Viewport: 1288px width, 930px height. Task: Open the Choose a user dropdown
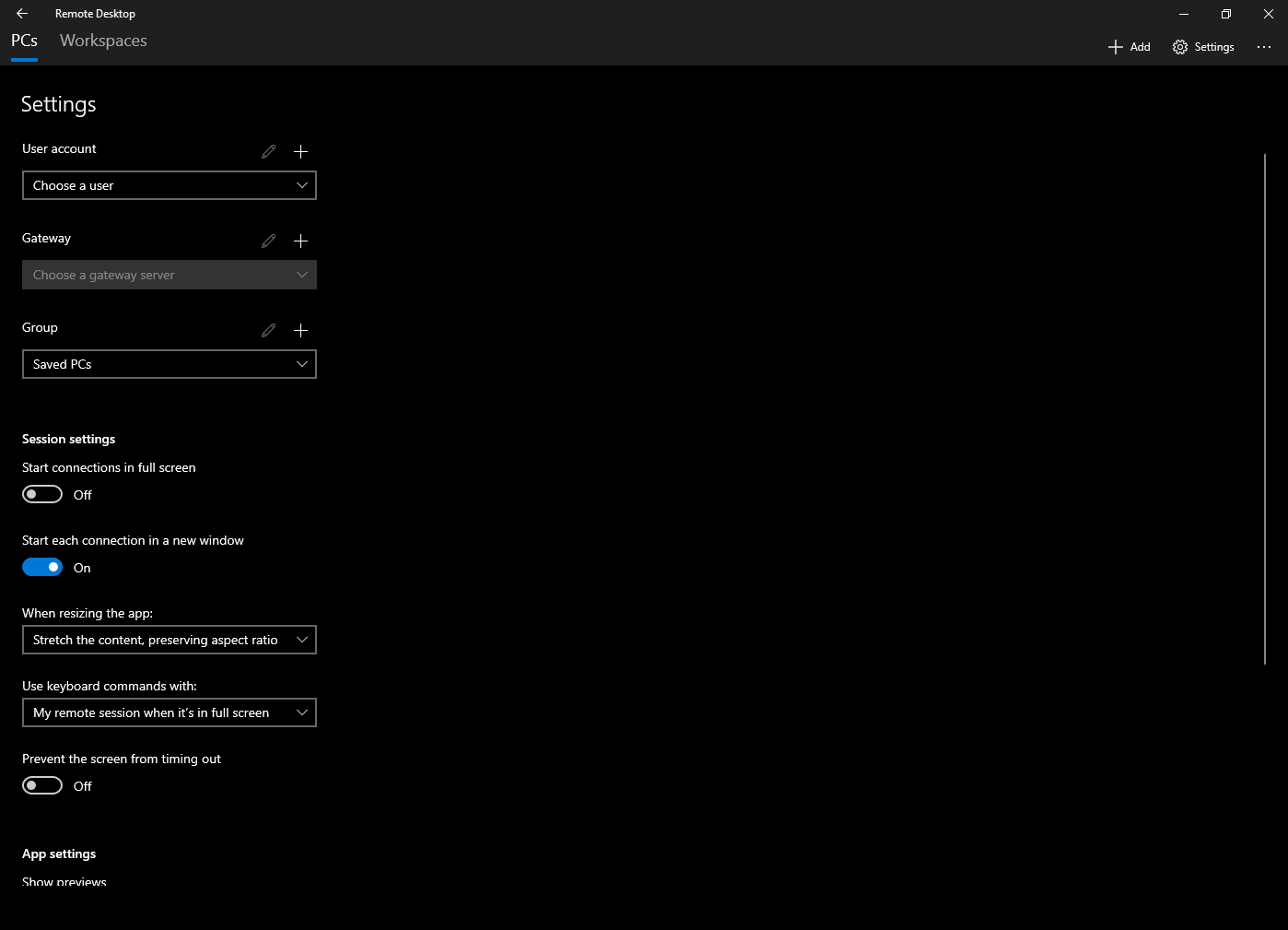169,185
